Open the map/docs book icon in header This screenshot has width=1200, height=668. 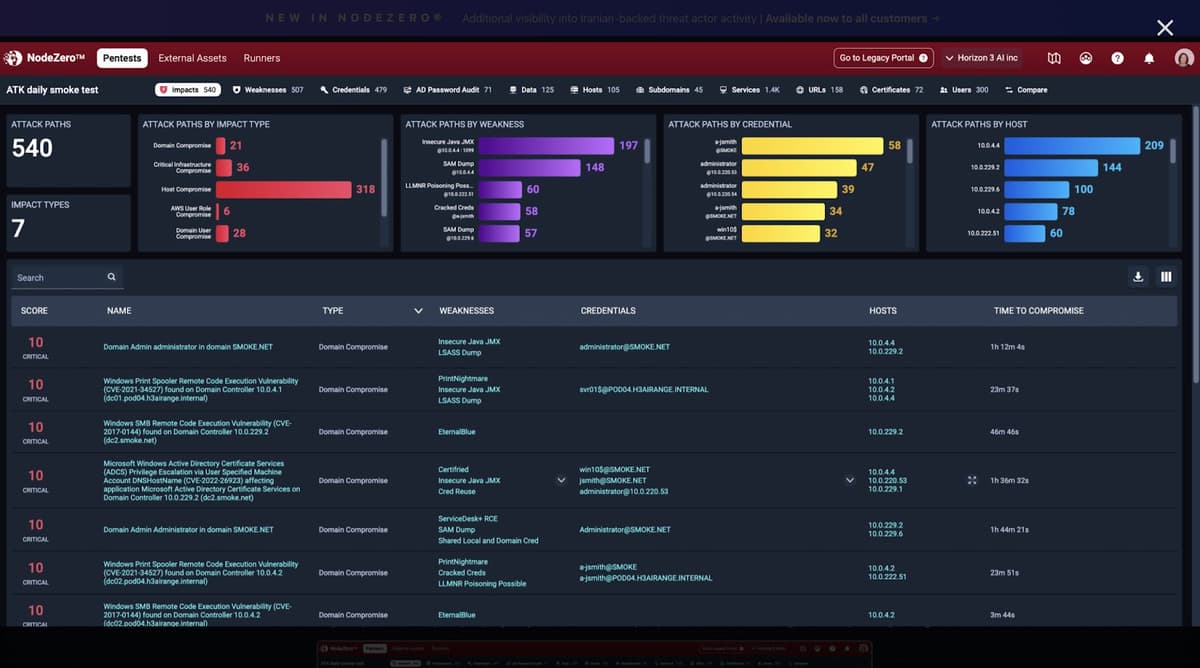1054,58
